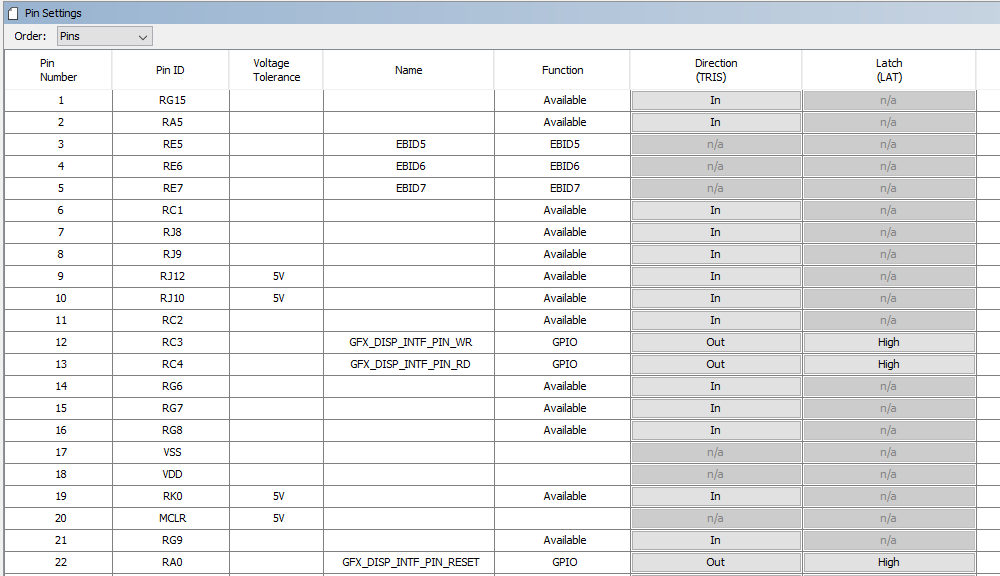Toggle Direction In for pin 10 RJ10

(x=716, y=299)
